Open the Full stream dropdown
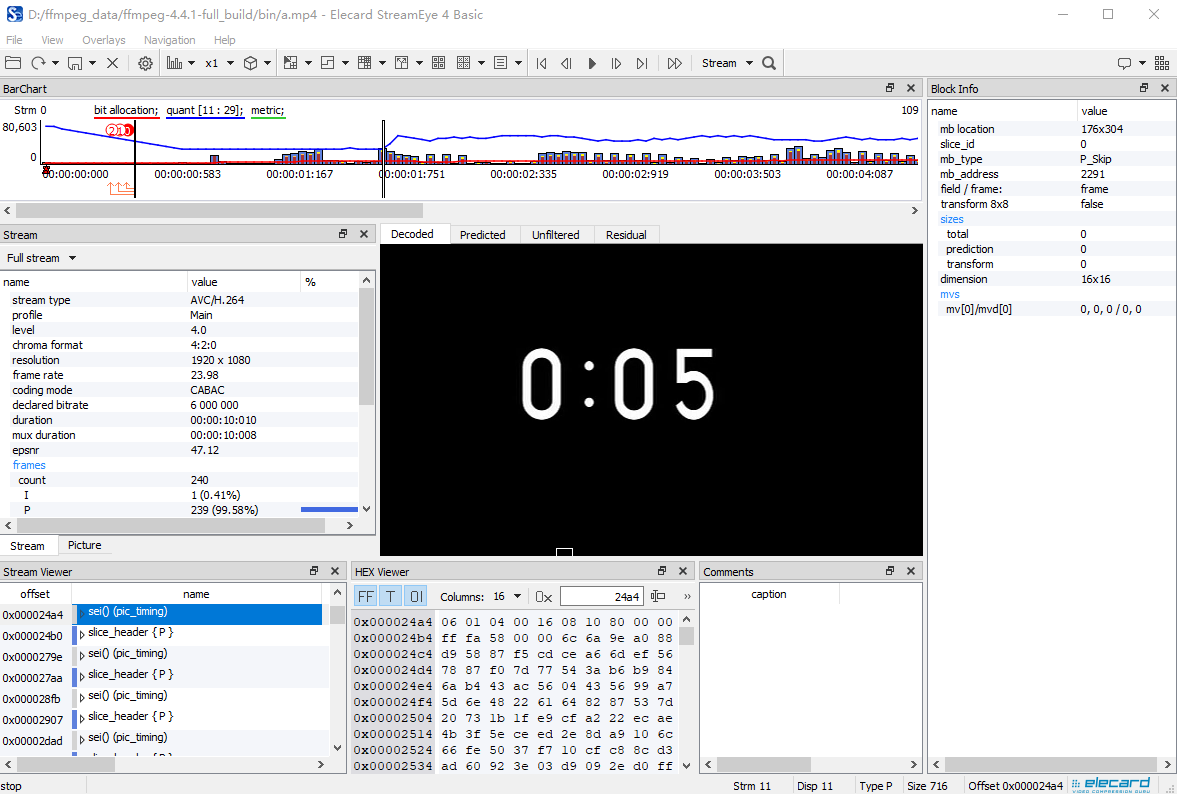Viewport: 1177px width, 794px height. click(x=41, y=258)
